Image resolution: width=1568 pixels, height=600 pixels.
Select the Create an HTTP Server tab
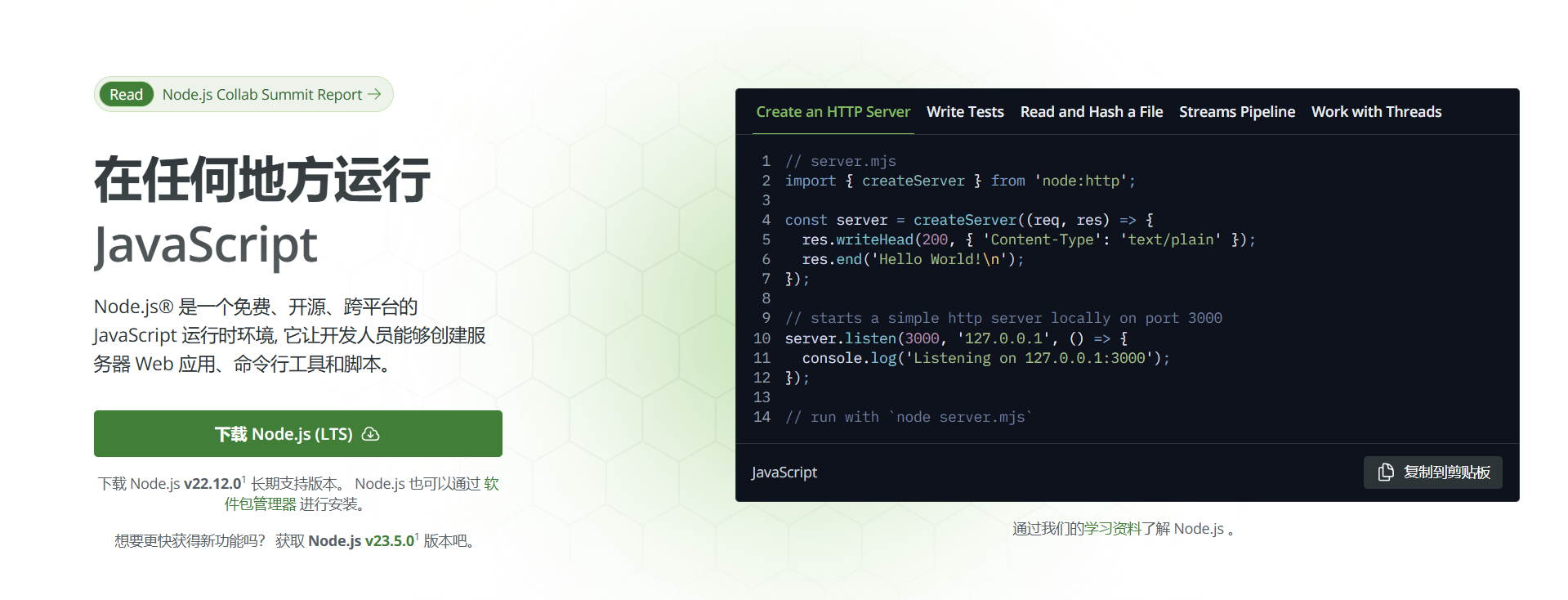tap(833, 112)
